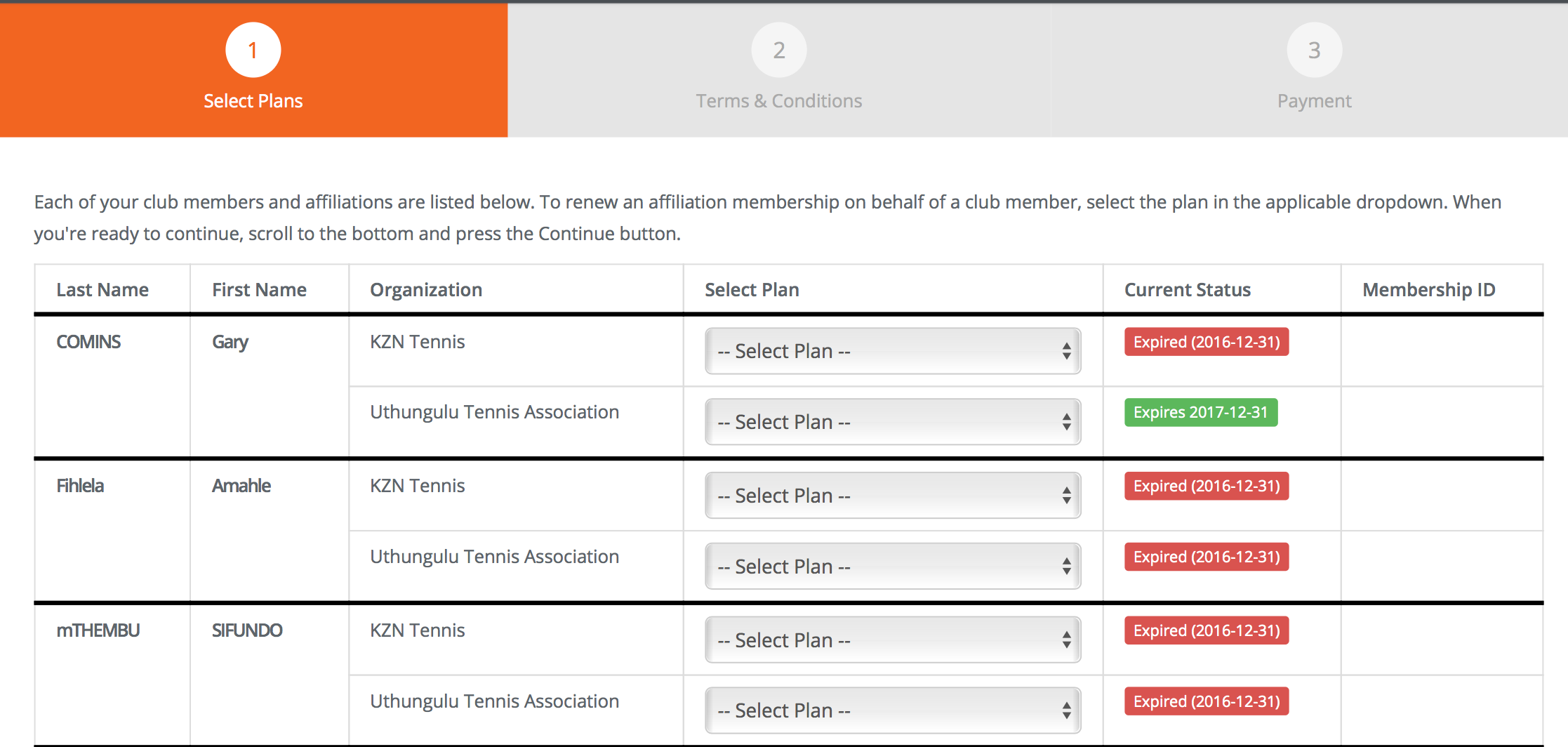
Task: Click the step 1 circle icon
Action: point(253,50)
